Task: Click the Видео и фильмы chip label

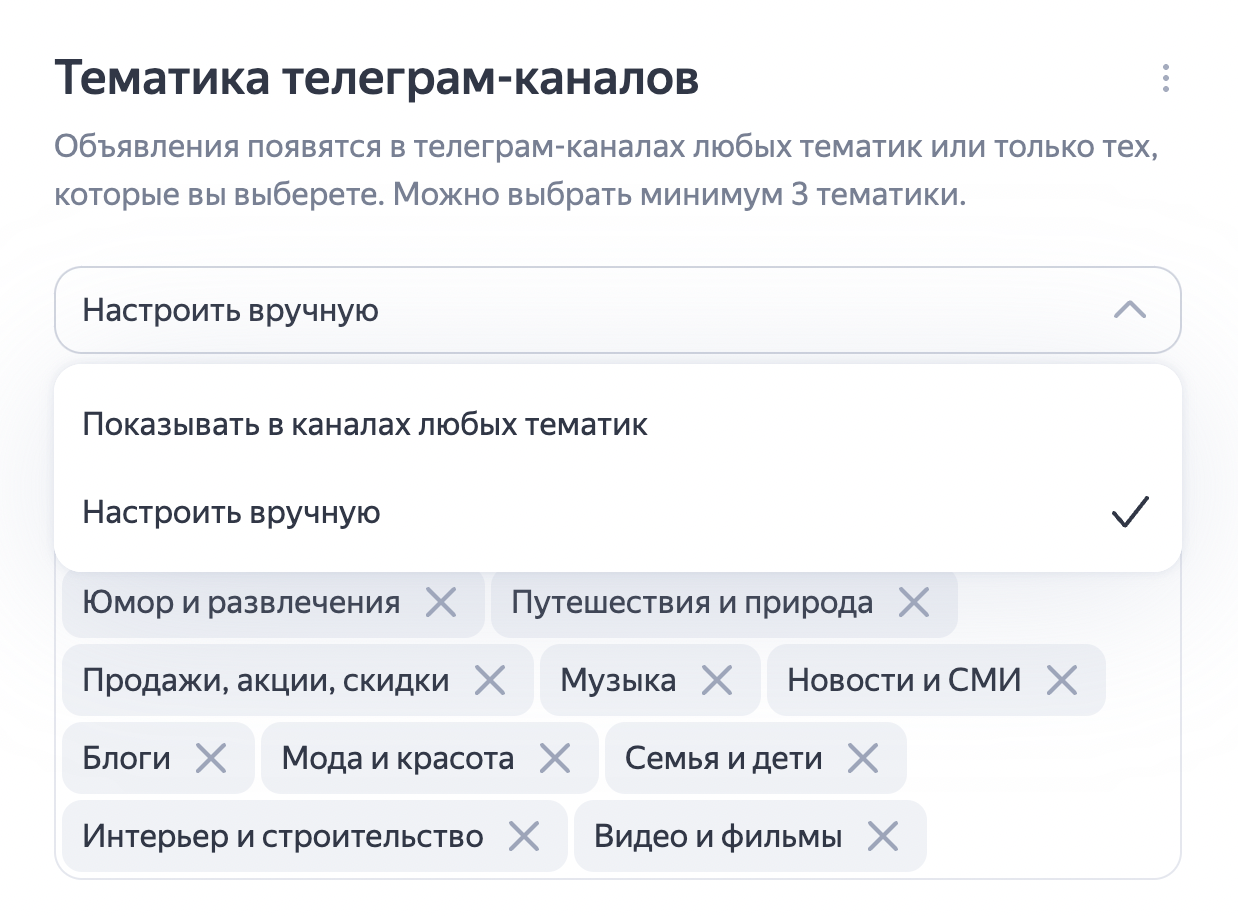Action: pos(718,836)
